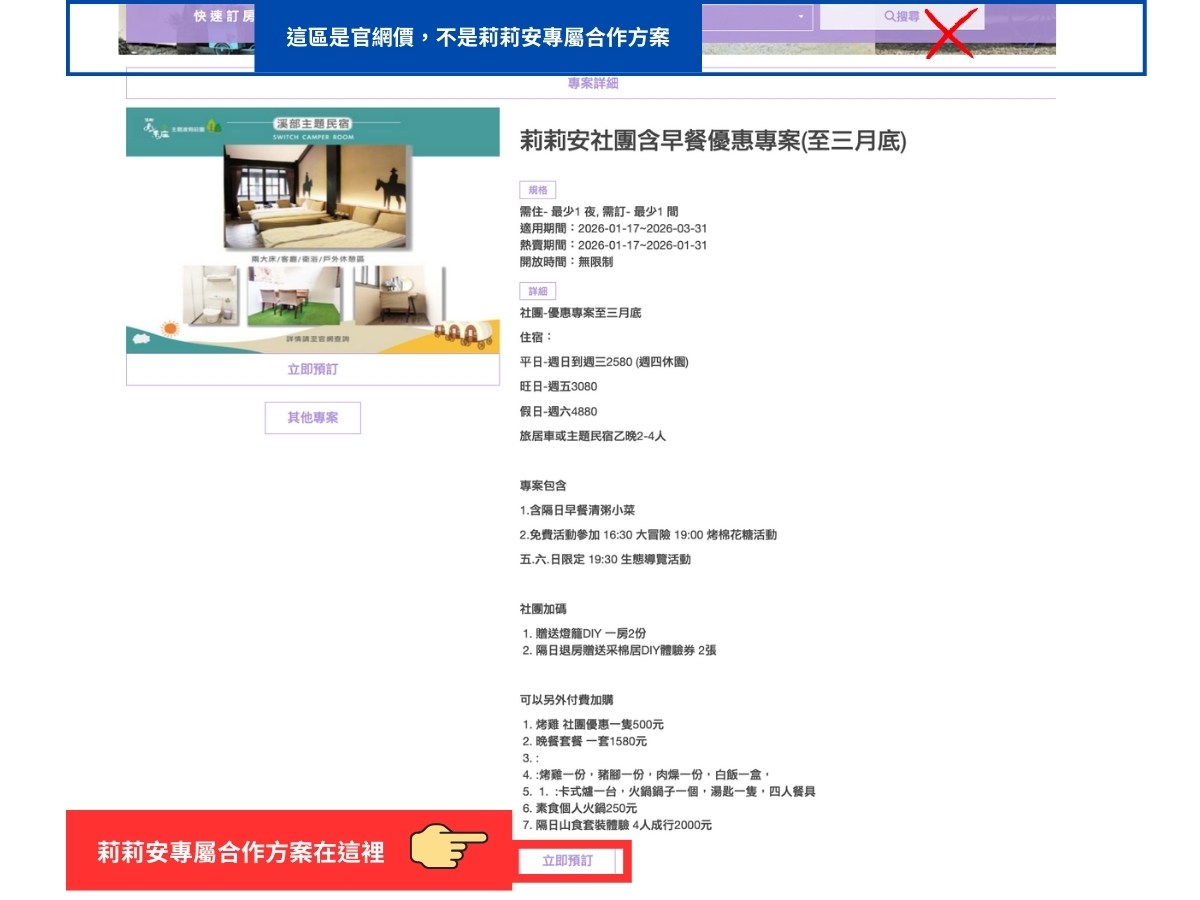Click the red-boxed 立即預訂 booking button
The height and width of the screenshot is (900, 1200).
coord(567,861)
